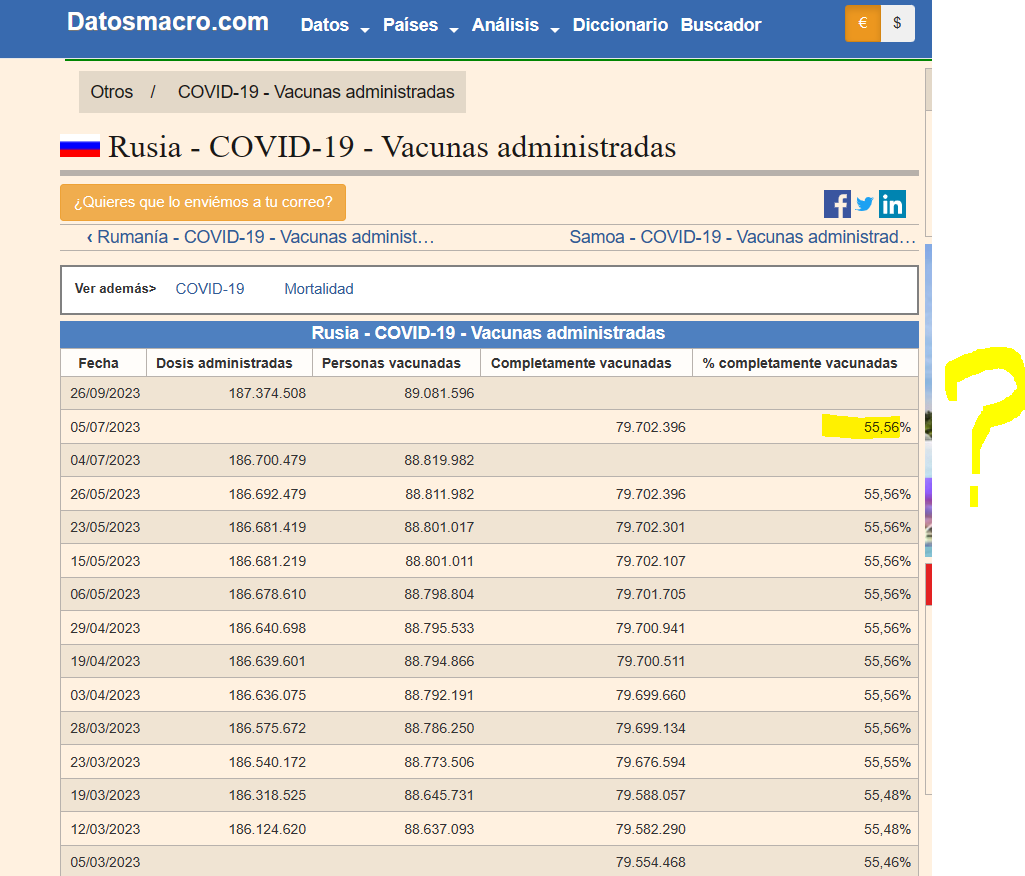Select fully vaccinated value 79.554.468
The image size is (1025, 876).
650,862
